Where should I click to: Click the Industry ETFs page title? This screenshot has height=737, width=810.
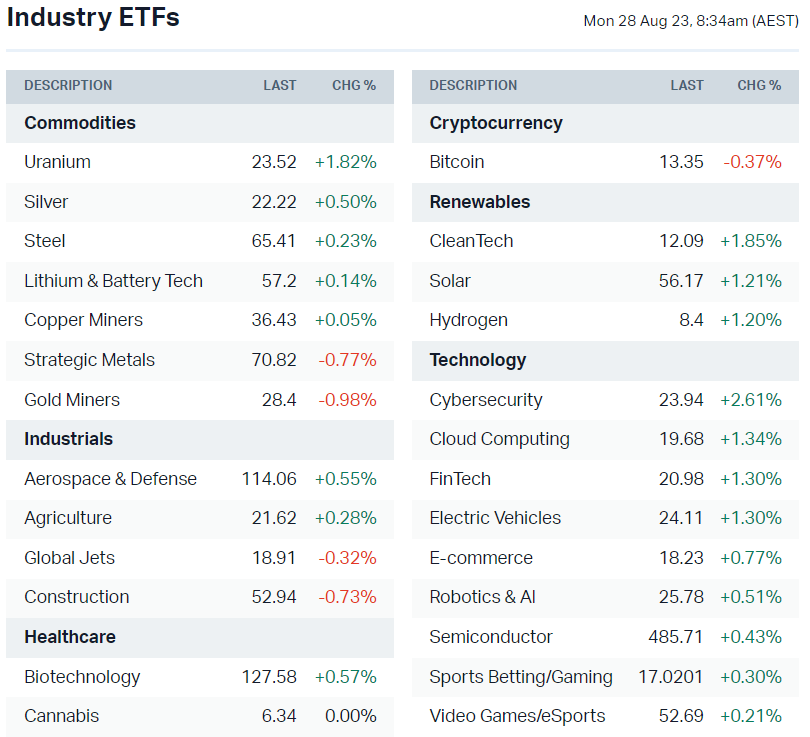tap(93, 18)
